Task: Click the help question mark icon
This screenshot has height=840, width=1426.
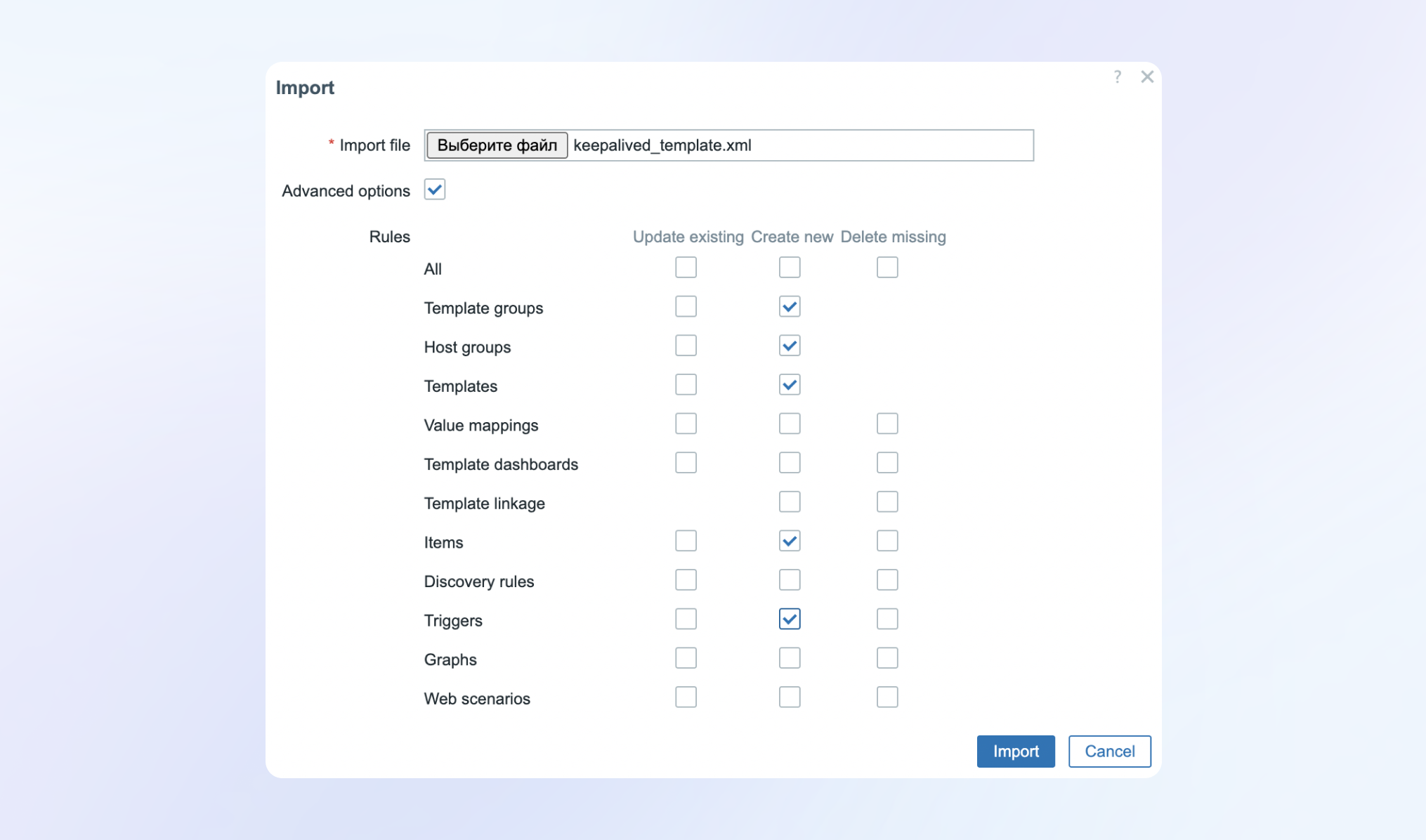Action: pos(1117,77)
